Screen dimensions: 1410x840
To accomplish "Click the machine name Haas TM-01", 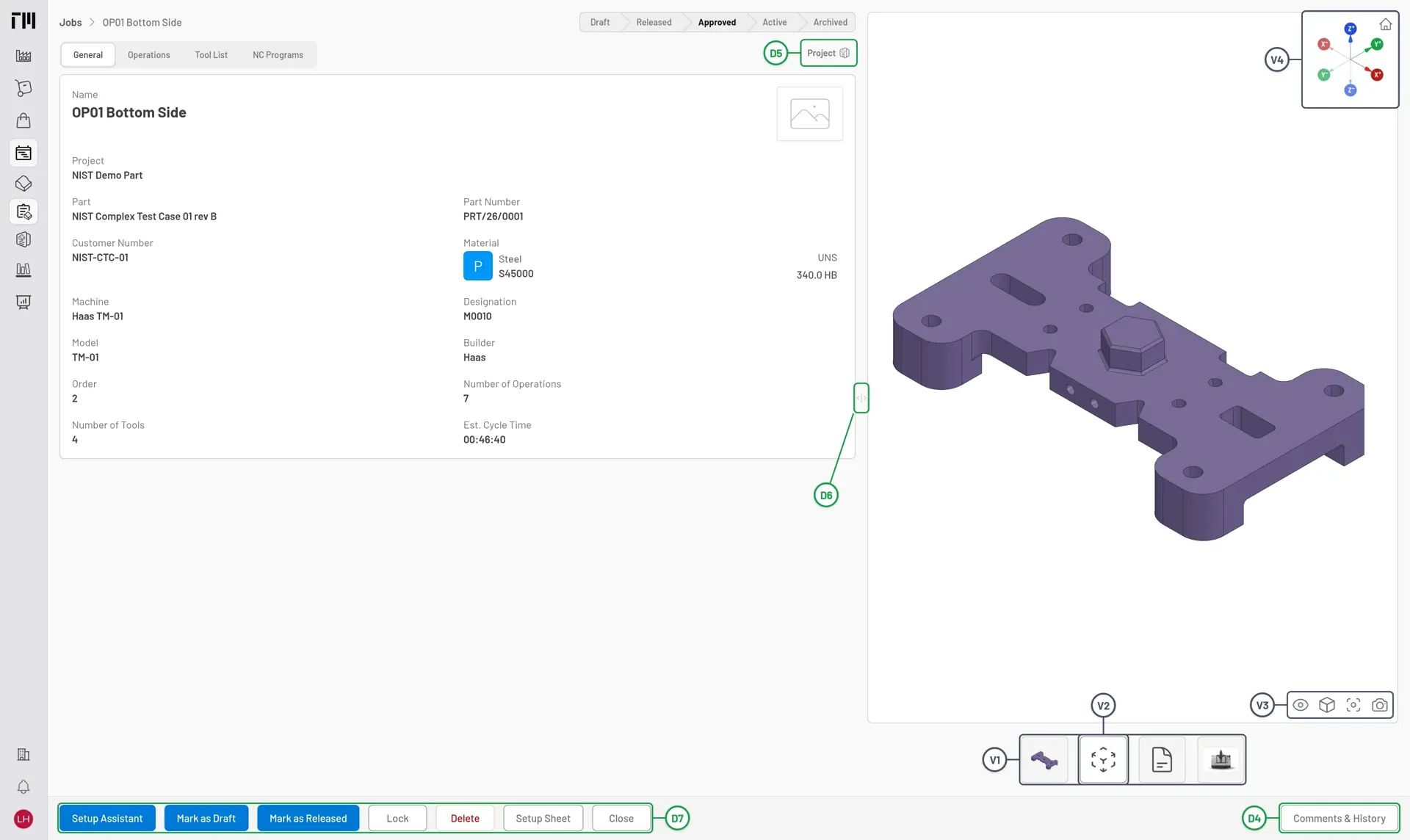I will (x=98, y=316).
